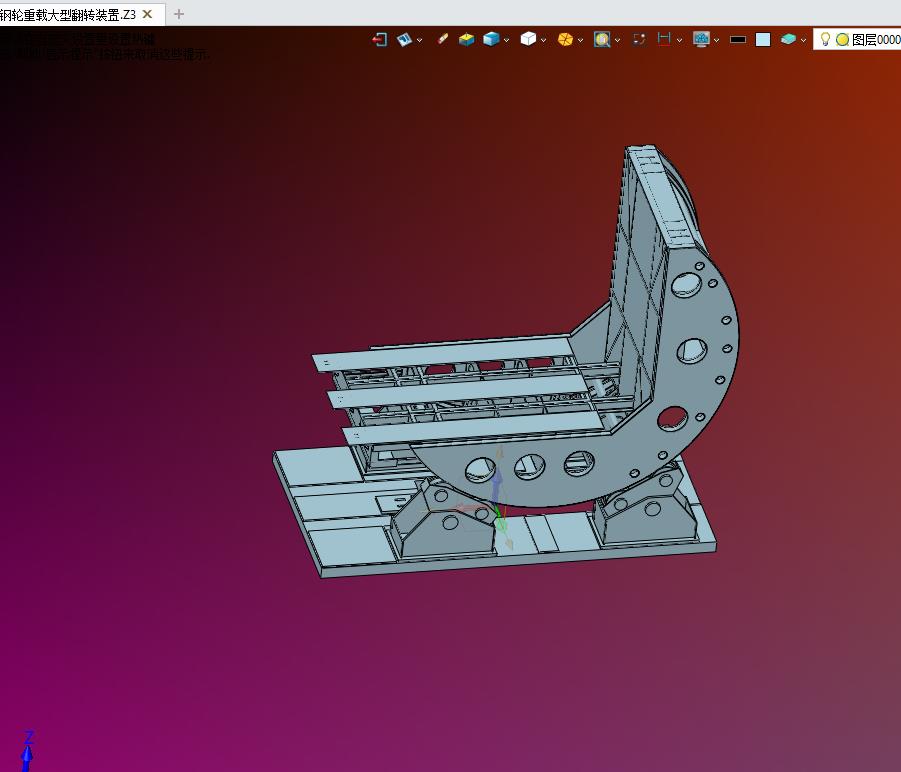Select the blue view-orientation icon
This screenshot has width=901, height=772.
(x=405, y=40)
